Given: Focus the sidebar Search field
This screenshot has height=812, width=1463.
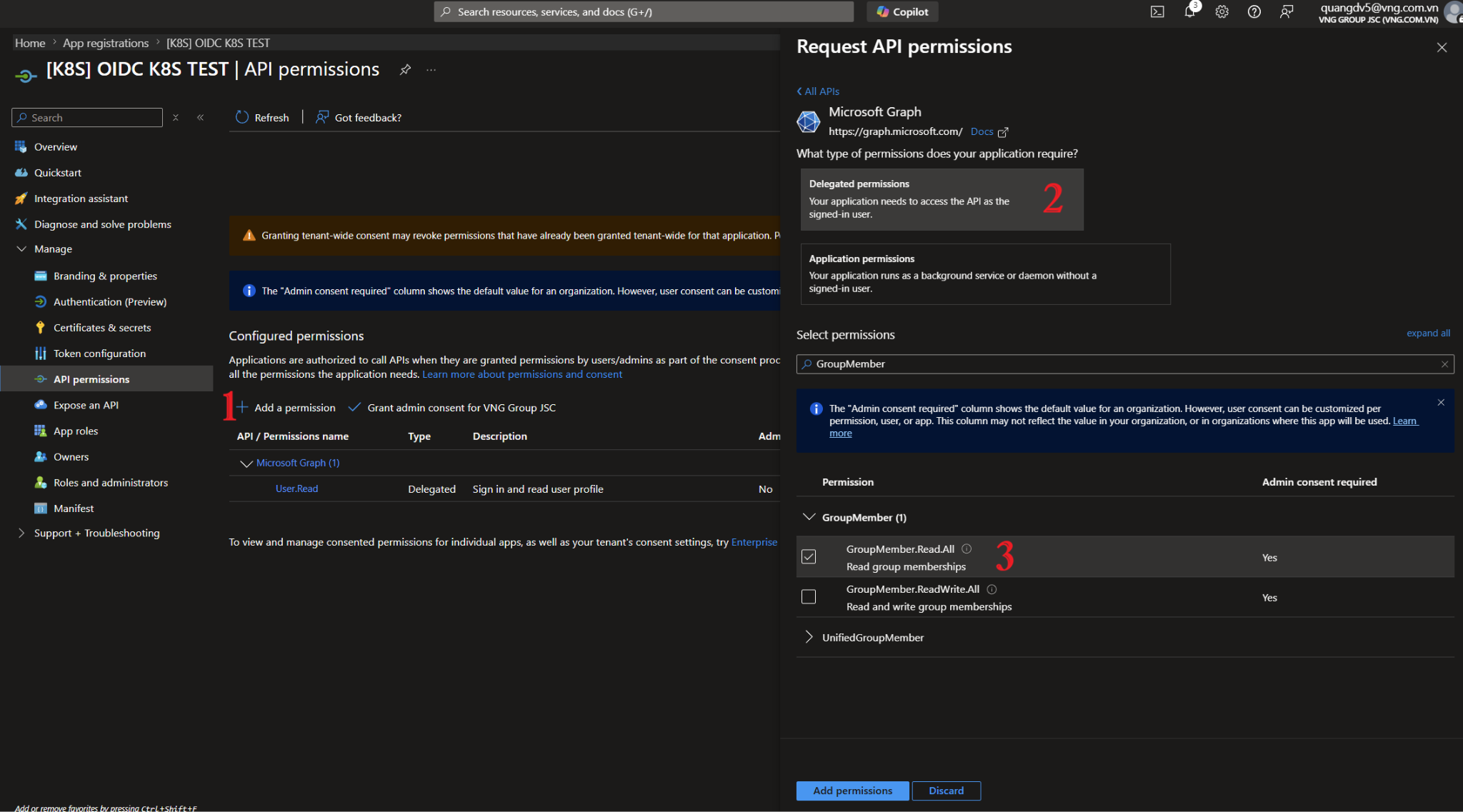Looking at the screenshot, I should 87,117.
